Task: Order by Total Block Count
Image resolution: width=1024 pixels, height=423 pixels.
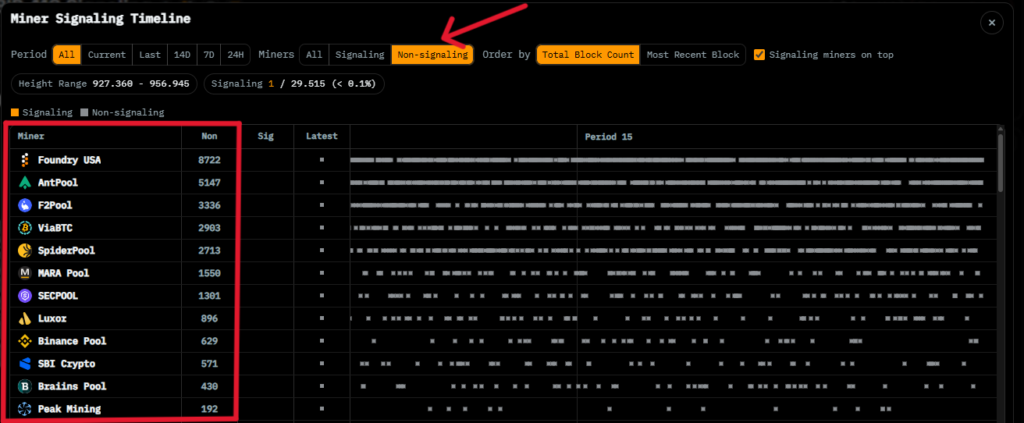Action: 588,55
